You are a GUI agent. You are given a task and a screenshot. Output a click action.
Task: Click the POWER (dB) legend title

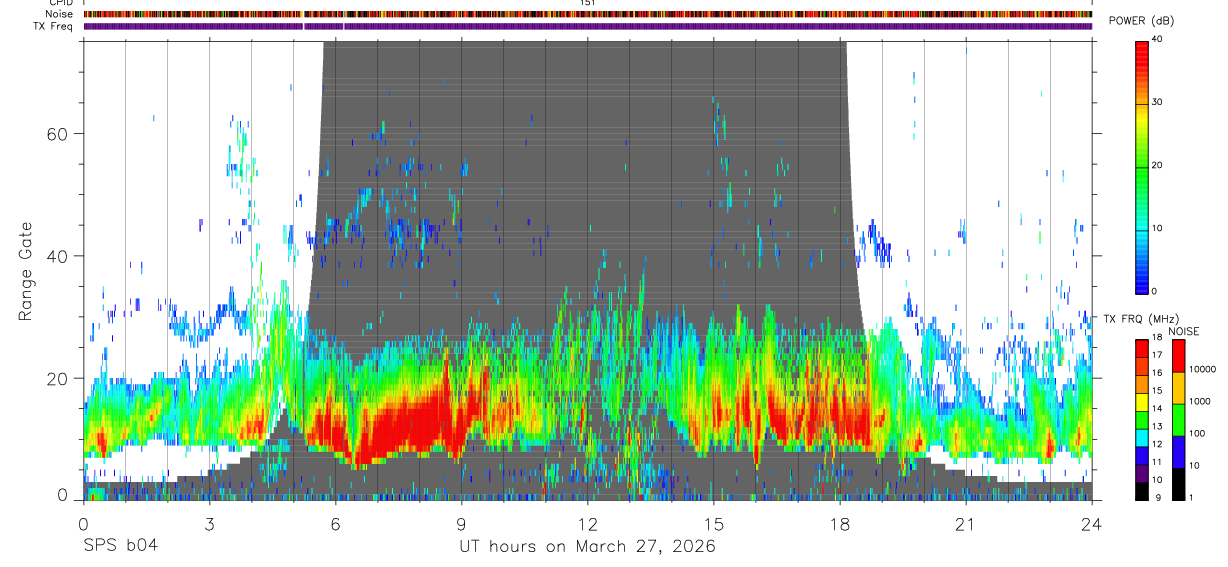point(1142,21)
